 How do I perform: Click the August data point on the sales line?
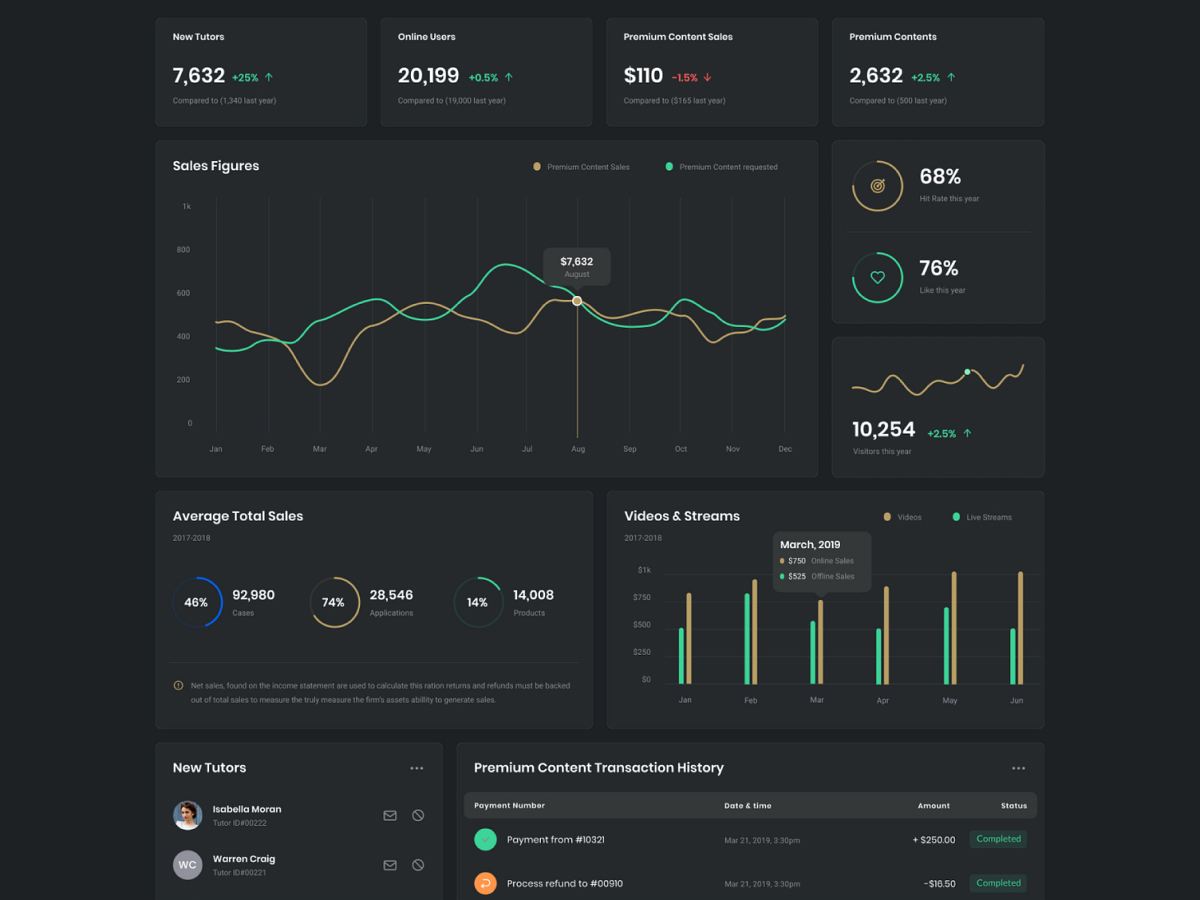coord(577,300)
